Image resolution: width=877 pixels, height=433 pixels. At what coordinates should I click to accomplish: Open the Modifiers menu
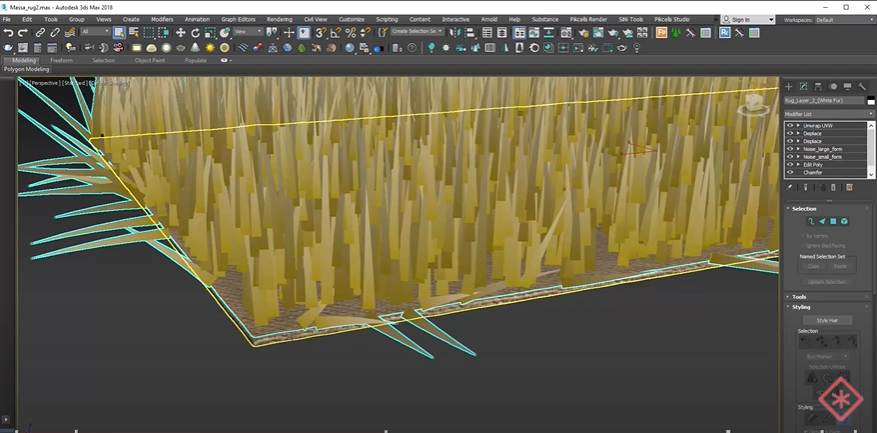tap(162, 19)
